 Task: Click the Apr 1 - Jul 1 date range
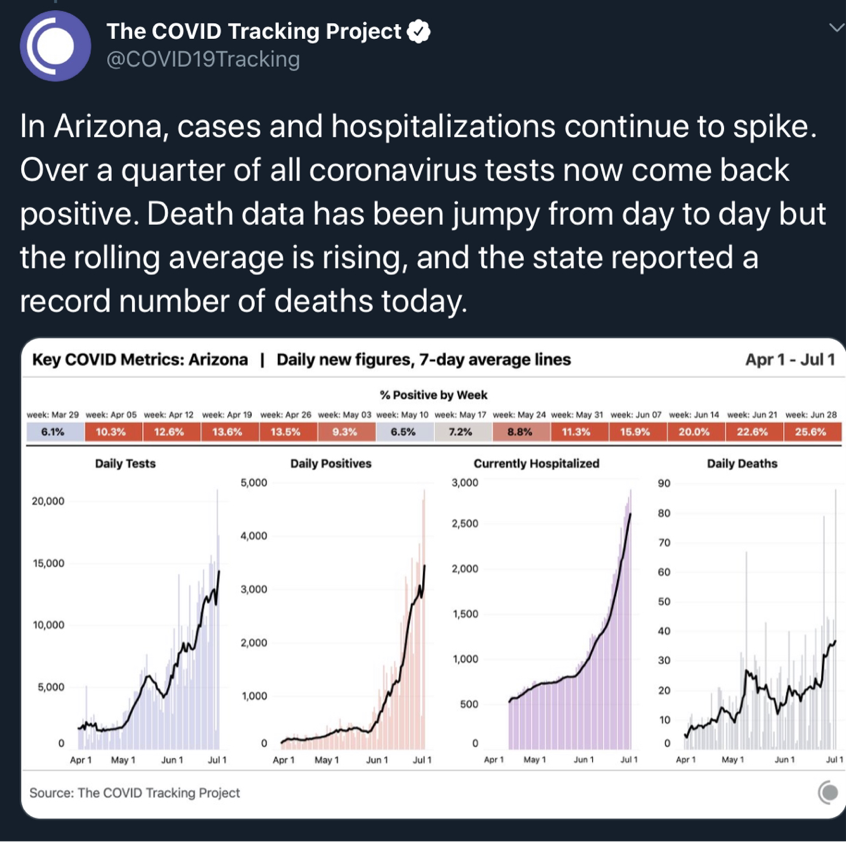pyautogui.click(x=789, y=359)
